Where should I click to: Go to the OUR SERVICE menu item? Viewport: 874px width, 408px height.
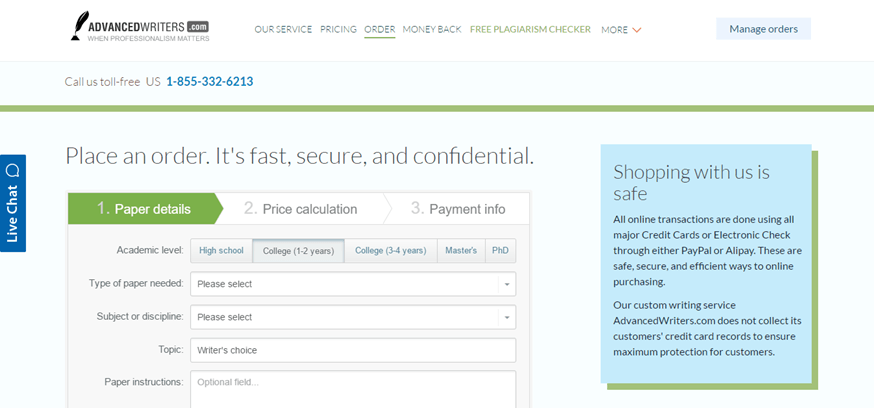(x=283, y=30)
